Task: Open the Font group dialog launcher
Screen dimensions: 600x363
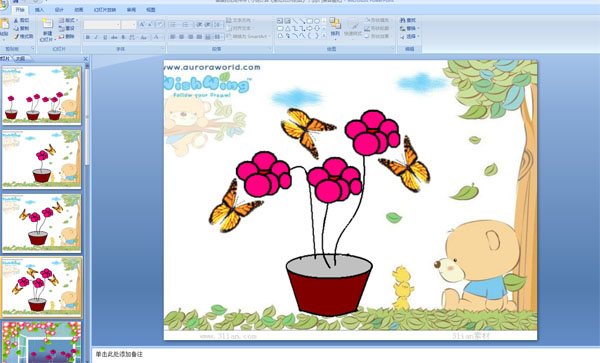Action: (163, 49)
